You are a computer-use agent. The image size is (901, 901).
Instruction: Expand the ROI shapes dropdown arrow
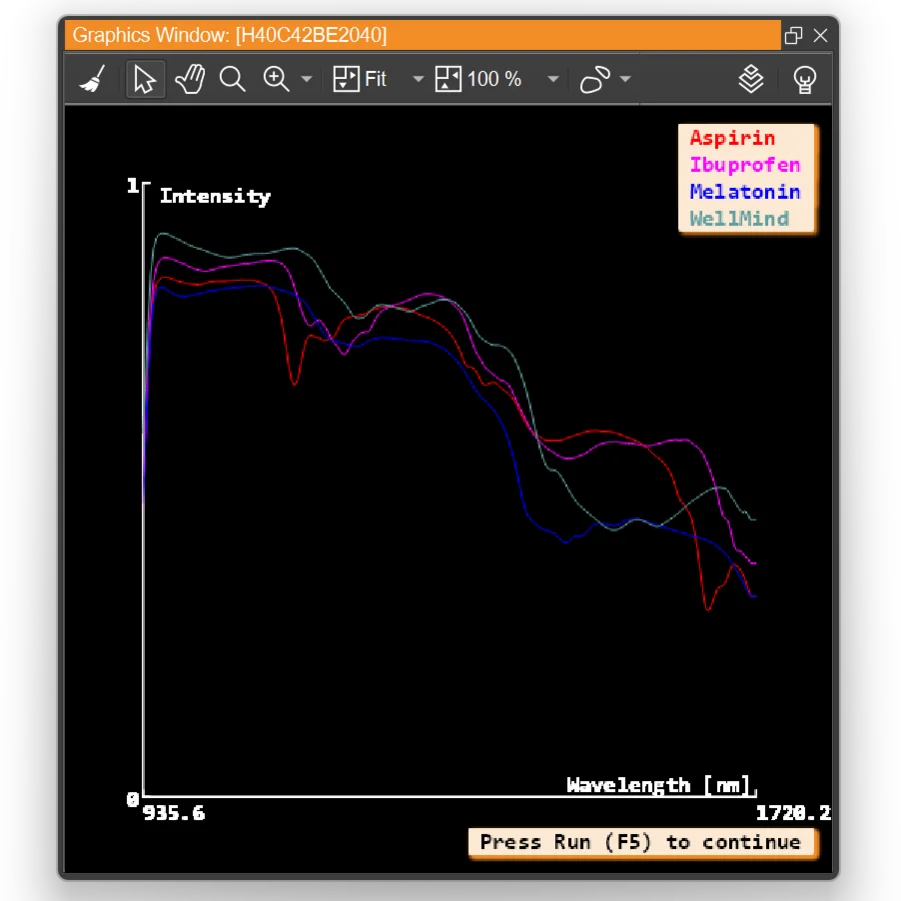click(626, 79)
